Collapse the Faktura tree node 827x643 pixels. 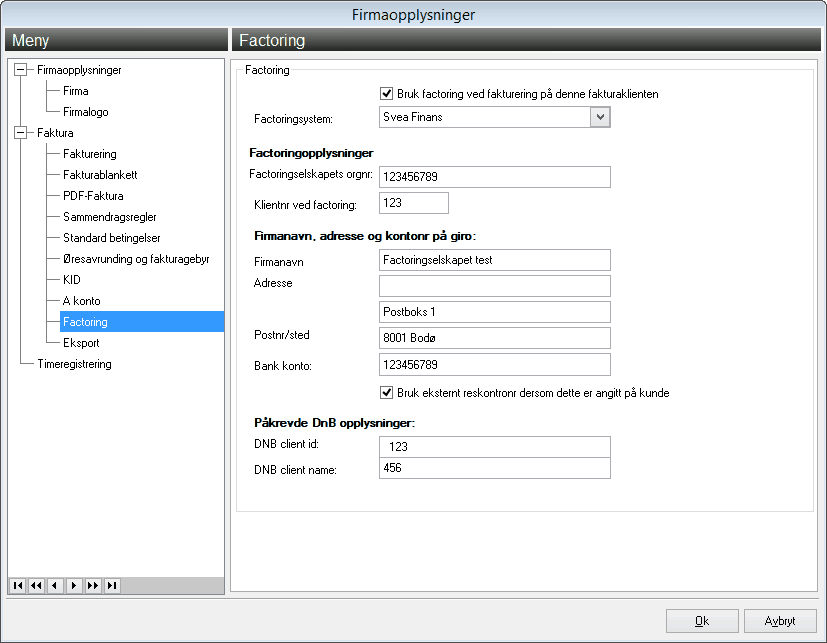point(20,133)
